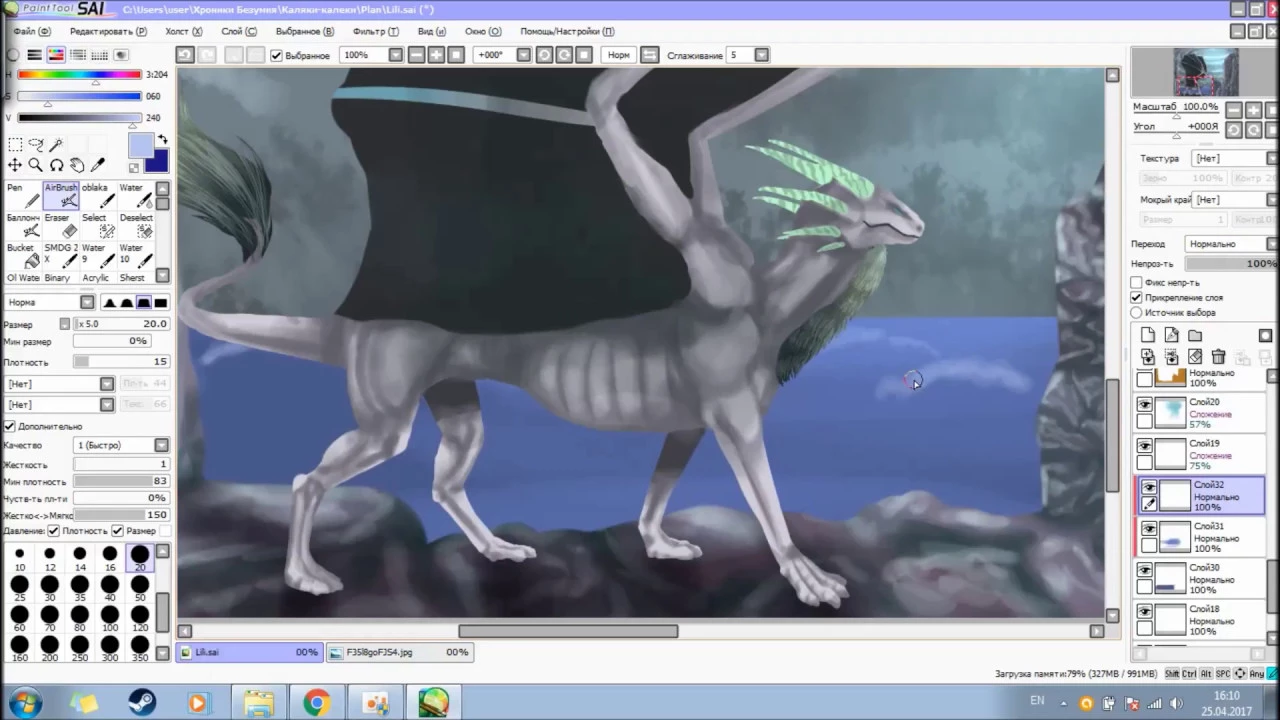
Task: Click the Норм stabilizer button
Action: 619,55
